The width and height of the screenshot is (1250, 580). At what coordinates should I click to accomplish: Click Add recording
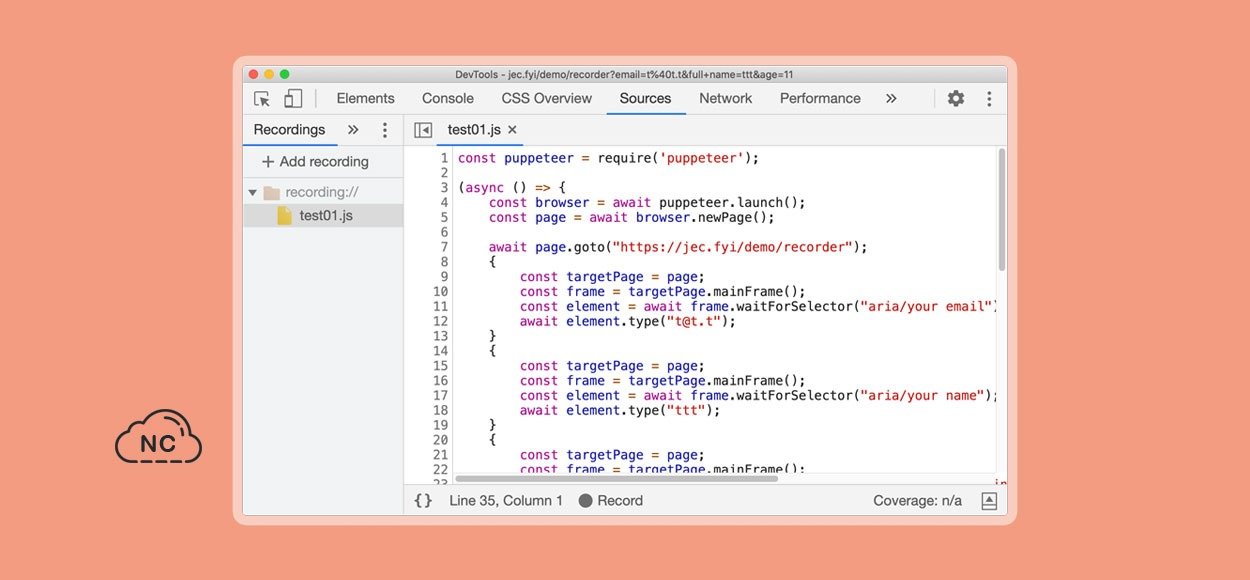315,161
